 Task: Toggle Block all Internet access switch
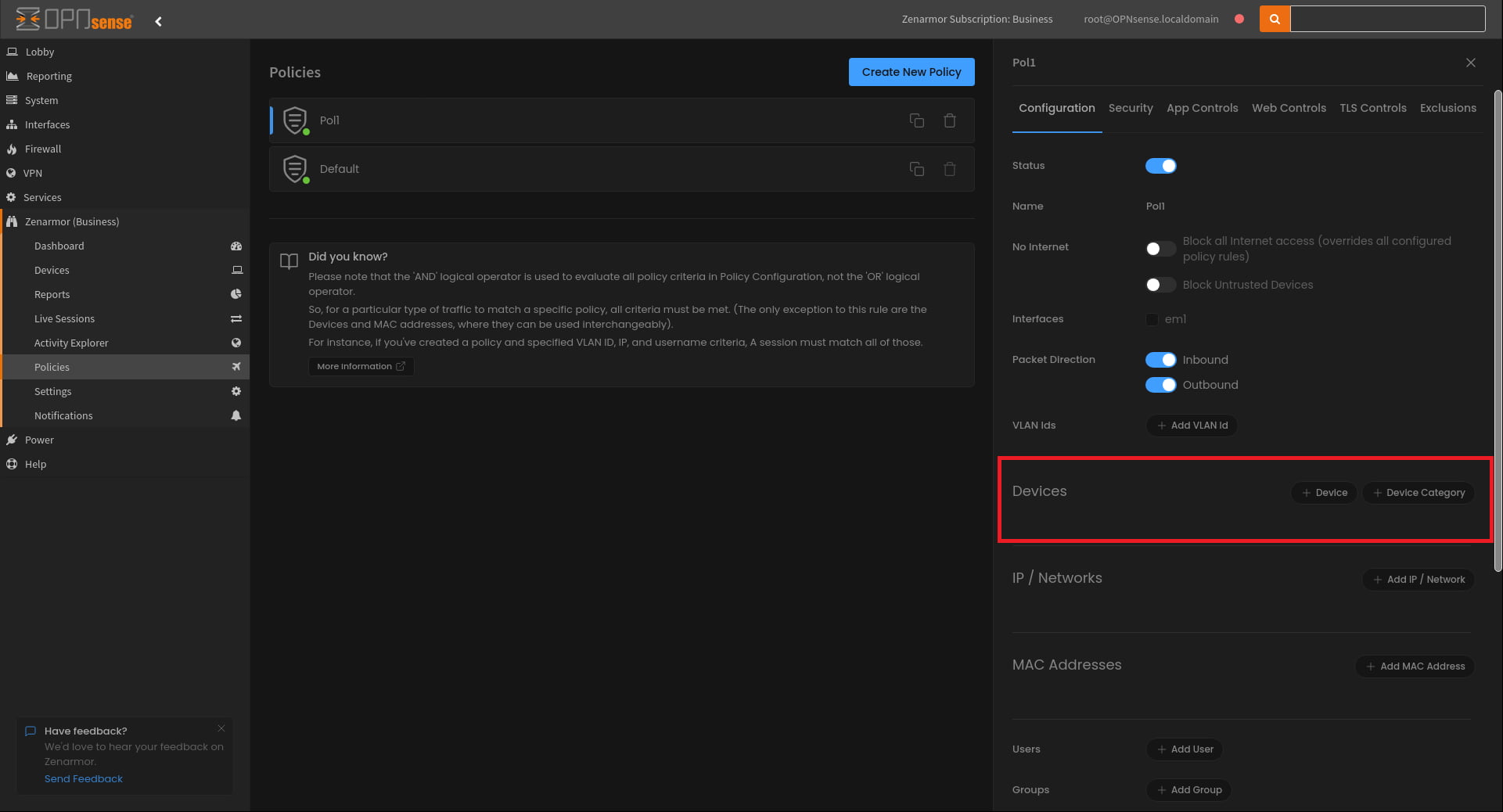[1161, 249]
